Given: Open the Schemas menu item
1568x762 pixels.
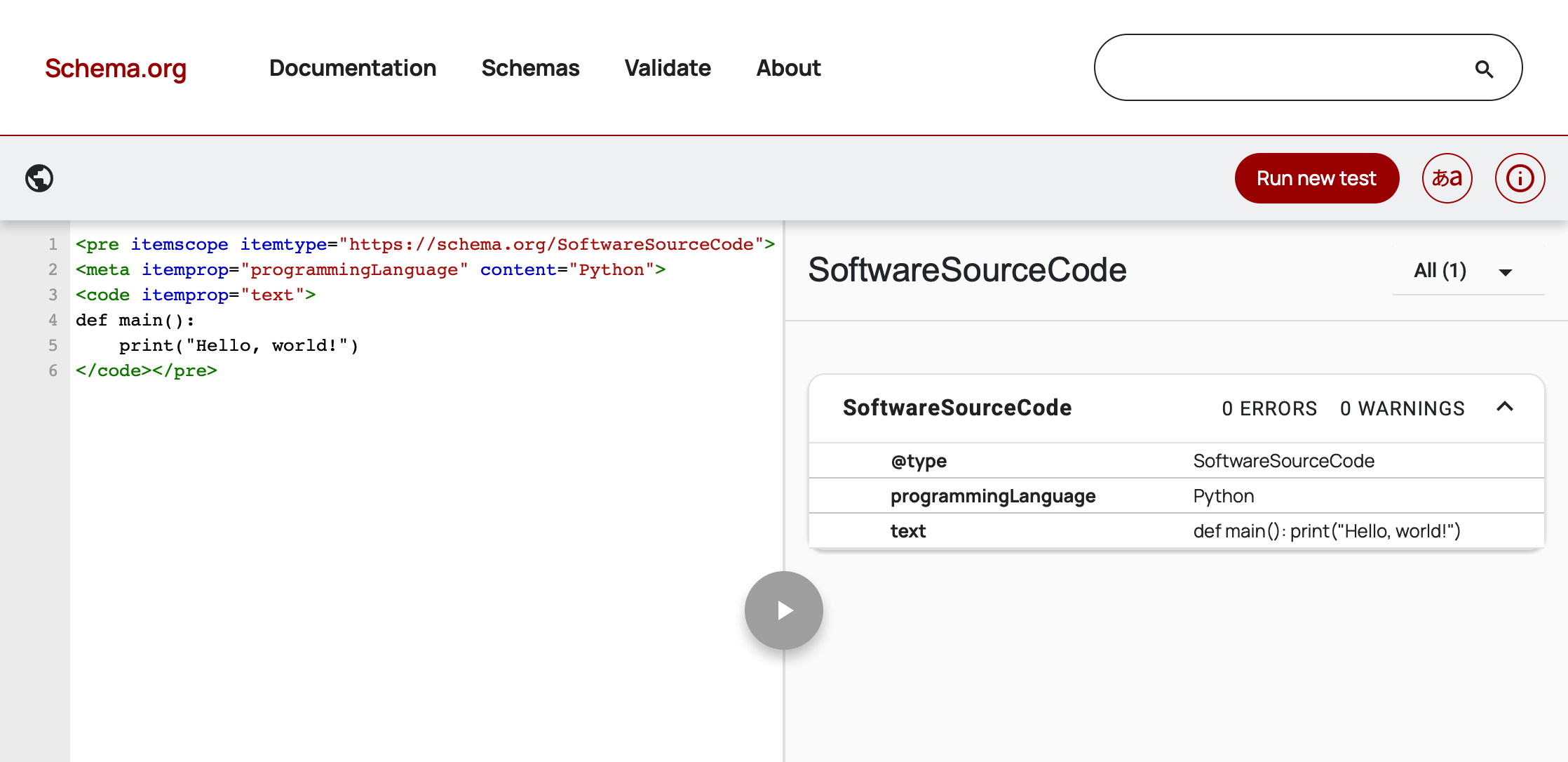Looking at the screenshot, I should coord(530,68).
